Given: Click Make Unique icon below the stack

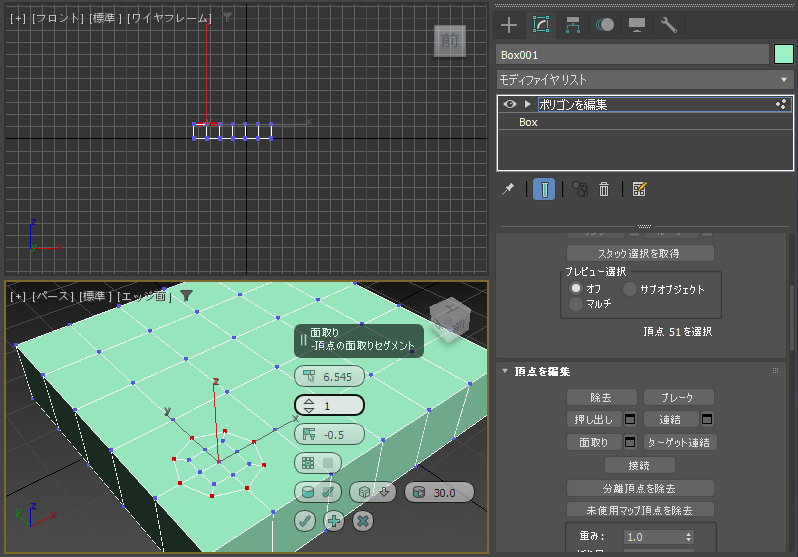Looking at the screenshot, I should pos(580,189).
